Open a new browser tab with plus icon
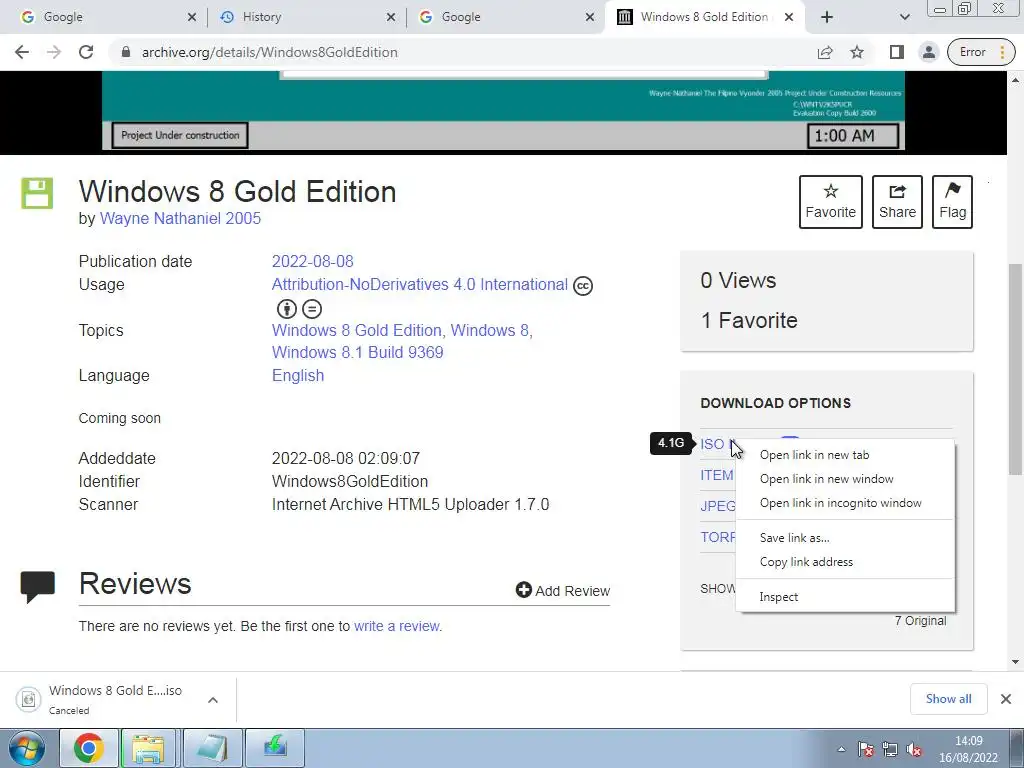Viewport: 1024px width, 768px height. point(827,17)
